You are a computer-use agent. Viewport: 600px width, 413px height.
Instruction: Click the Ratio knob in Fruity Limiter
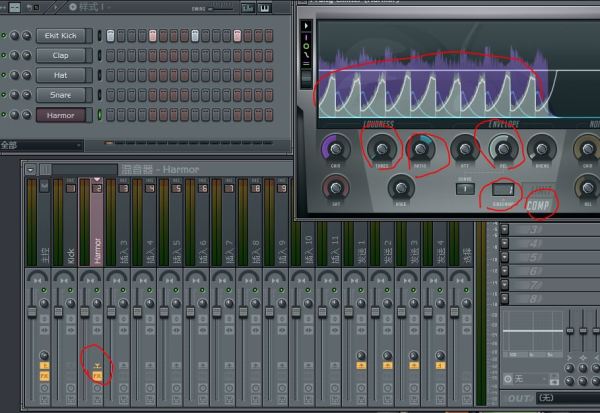(x=421, y=149)
